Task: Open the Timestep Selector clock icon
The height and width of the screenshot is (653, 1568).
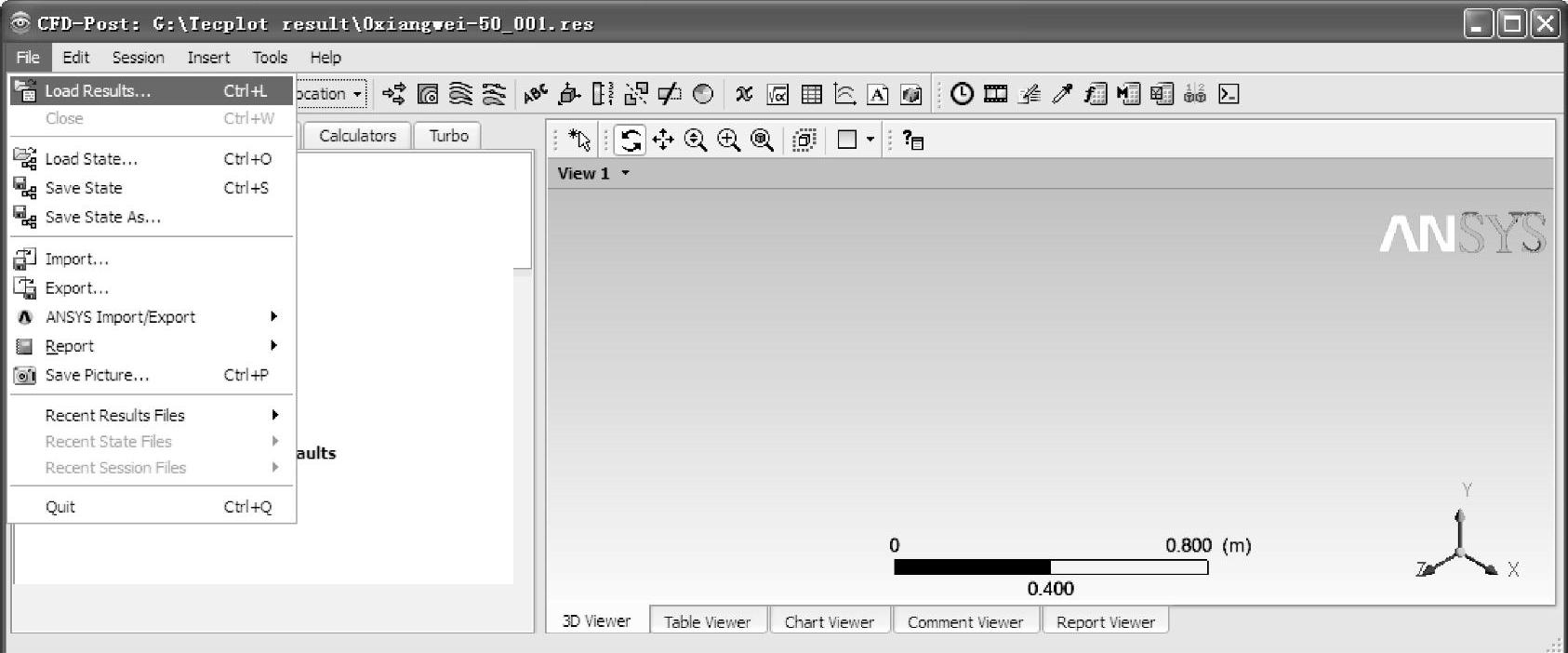Action: click(x=962, y=94)
